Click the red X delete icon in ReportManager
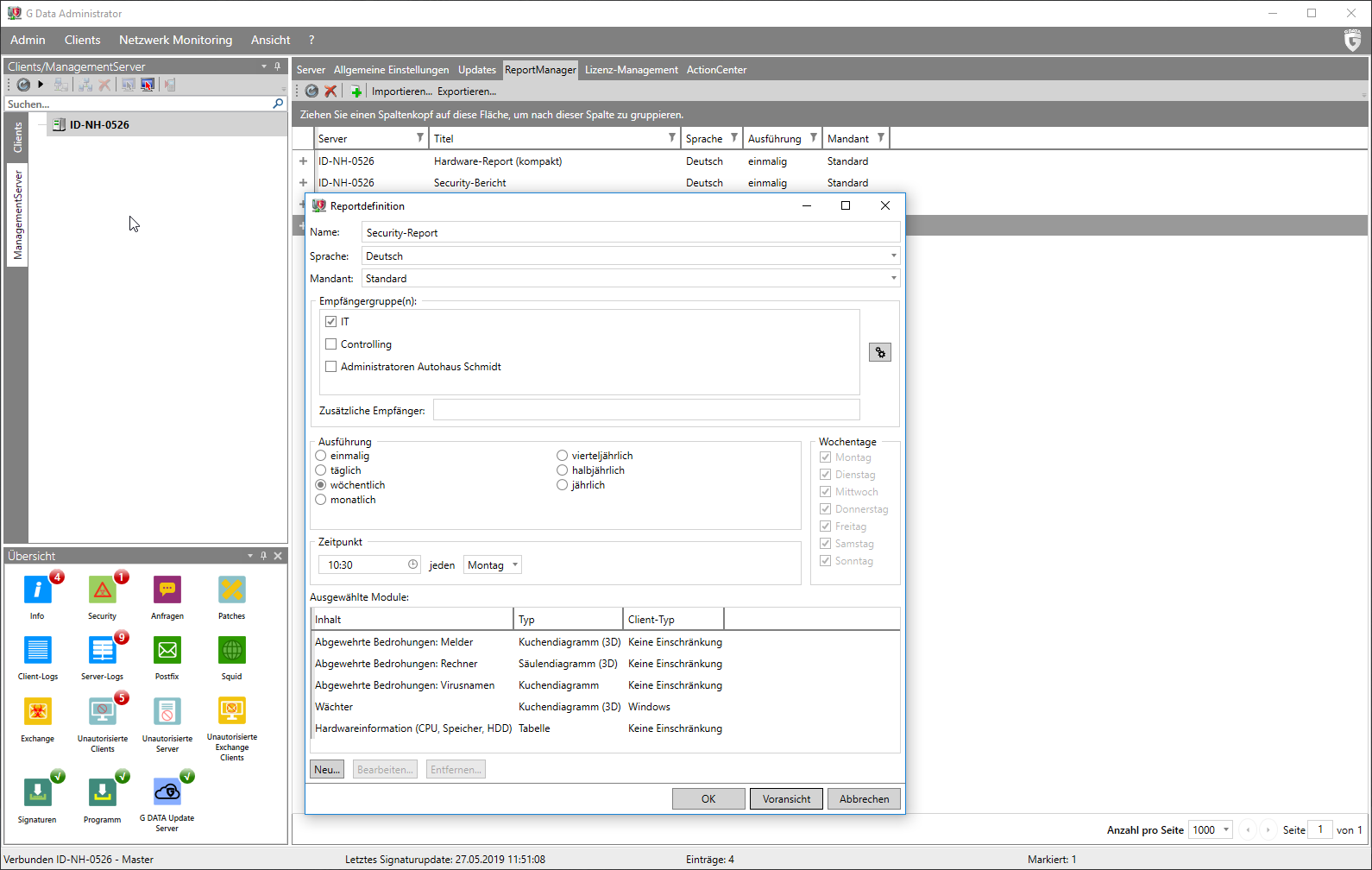The width and height of the screenshot is (1372, 870). click(x=330, y=91)
